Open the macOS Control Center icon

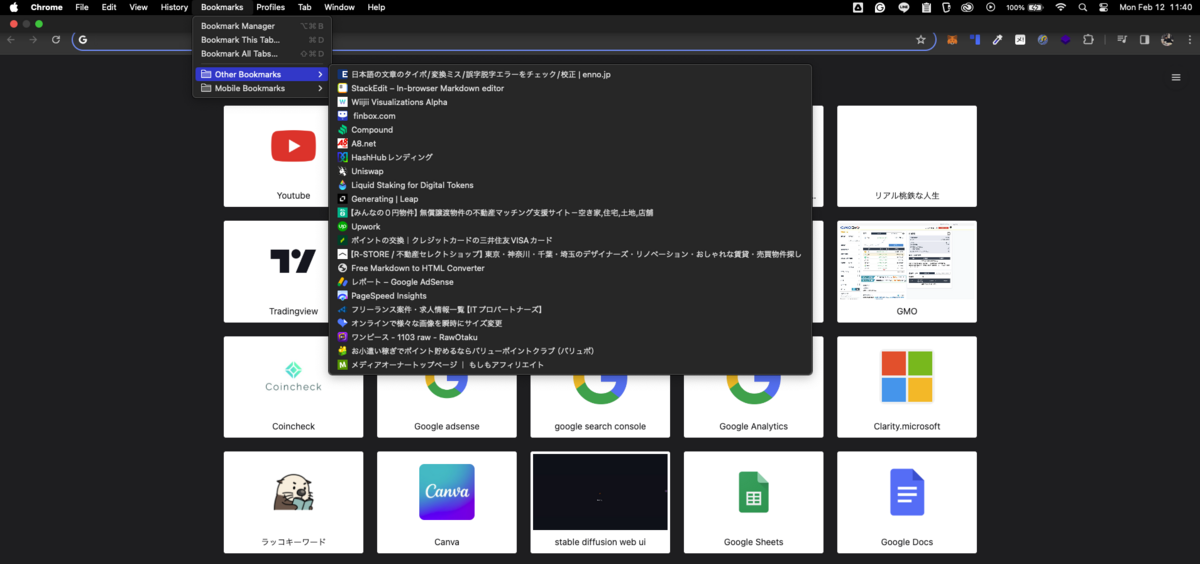tap(1104, 7)
